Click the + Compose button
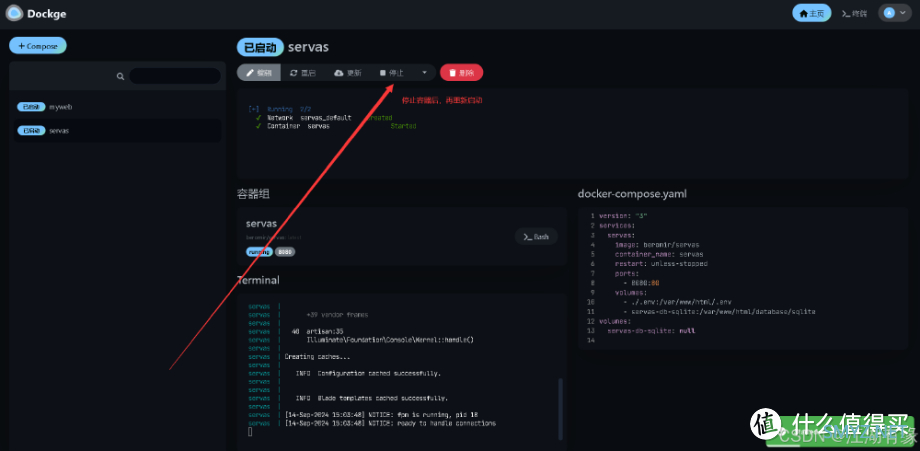The image size is (920, 451). 38,46
